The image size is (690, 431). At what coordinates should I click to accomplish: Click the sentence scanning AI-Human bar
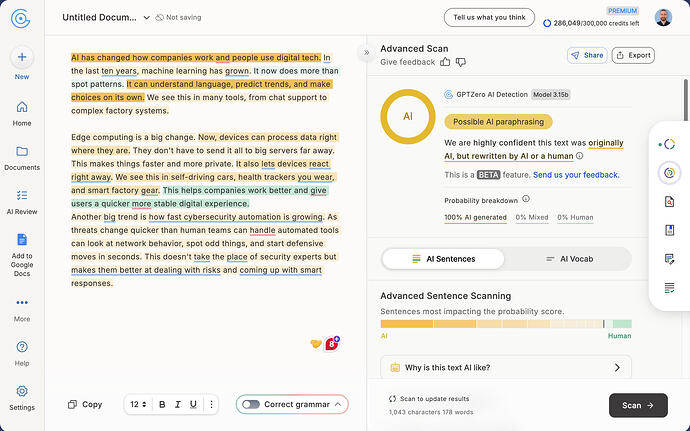(x=506, y=324)
